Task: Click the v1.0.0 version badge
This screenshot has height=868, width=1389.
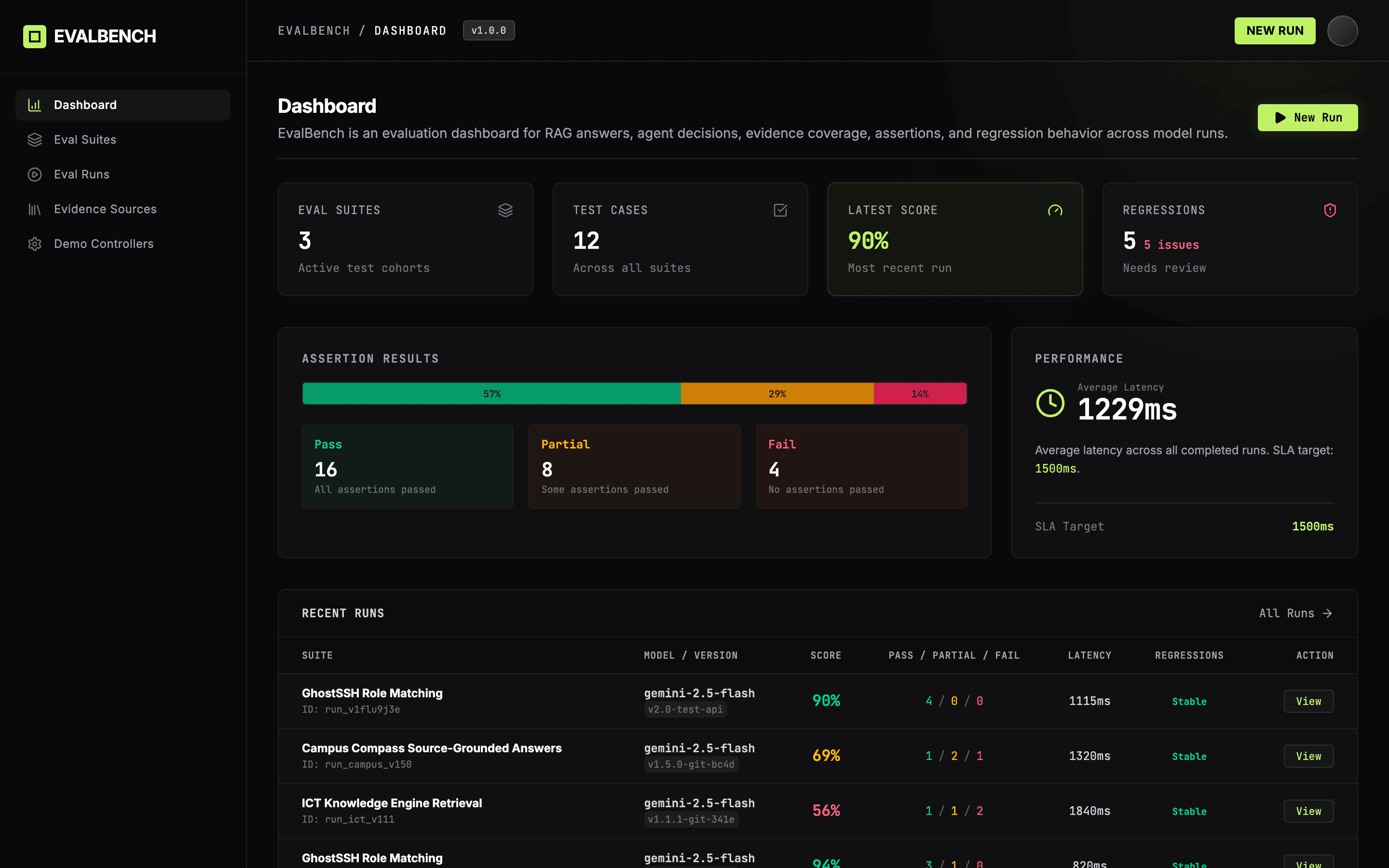Action: tap(489, 30)
